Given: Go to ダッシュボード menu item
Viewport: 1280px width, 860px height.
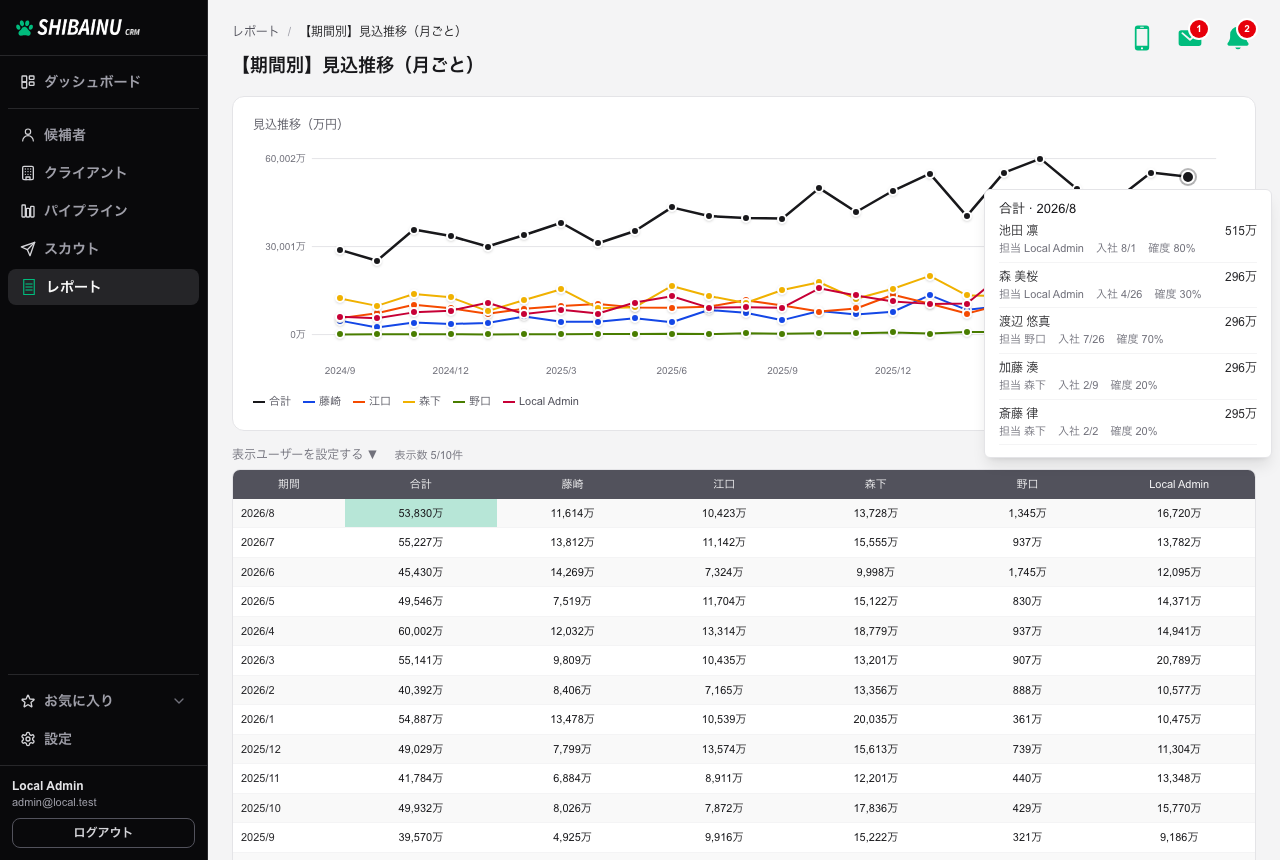Looking at the screenshot, I should (103, 82).
